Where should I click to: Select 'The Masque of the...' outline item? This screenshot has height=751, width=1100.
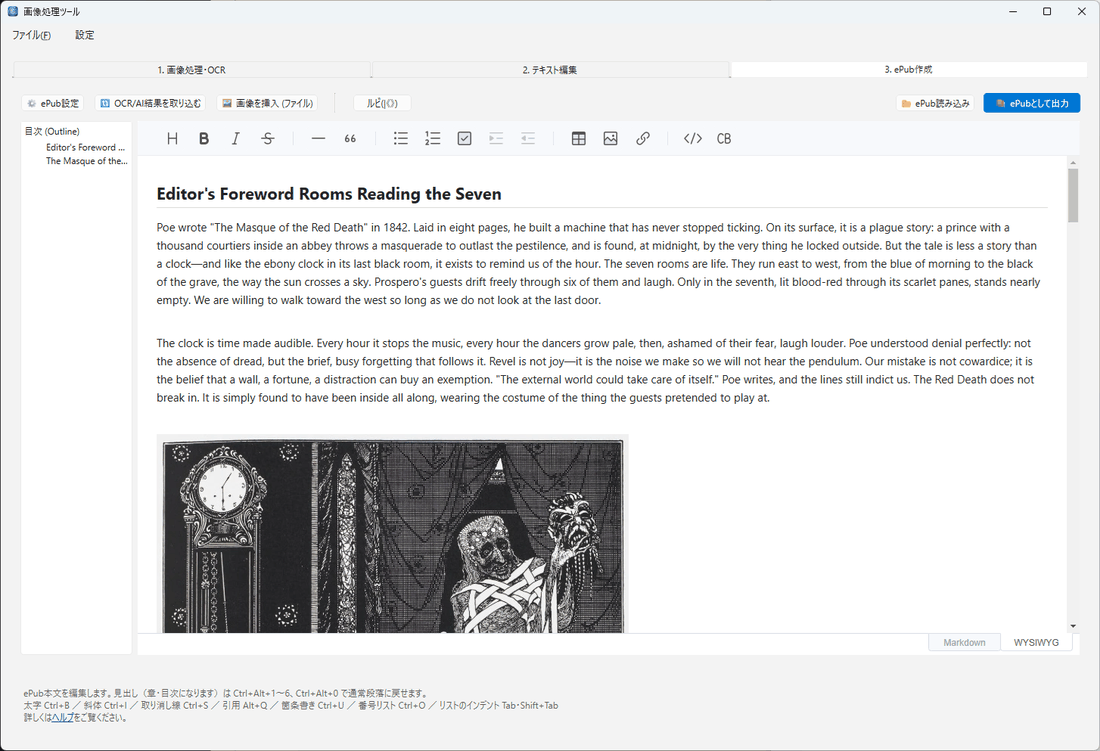87,161
